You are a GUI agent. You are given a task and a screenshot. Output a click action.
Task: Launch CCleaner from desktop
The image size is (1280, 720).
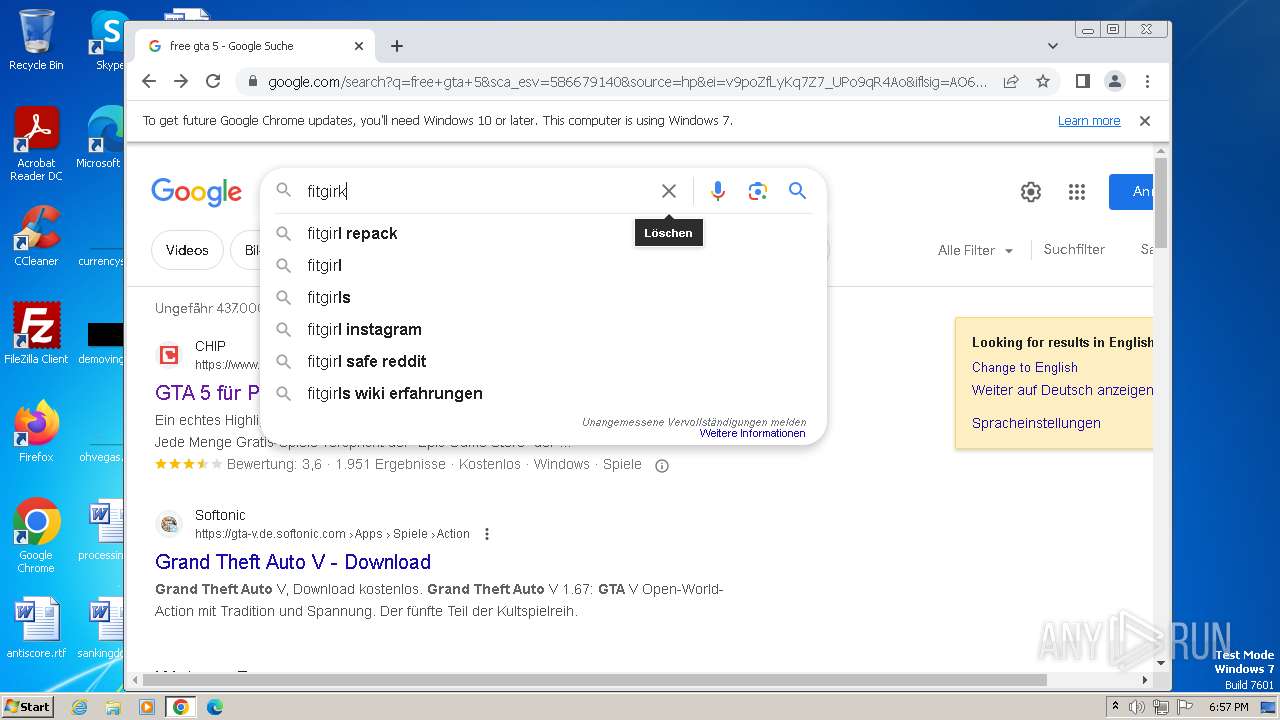[36, 236]
